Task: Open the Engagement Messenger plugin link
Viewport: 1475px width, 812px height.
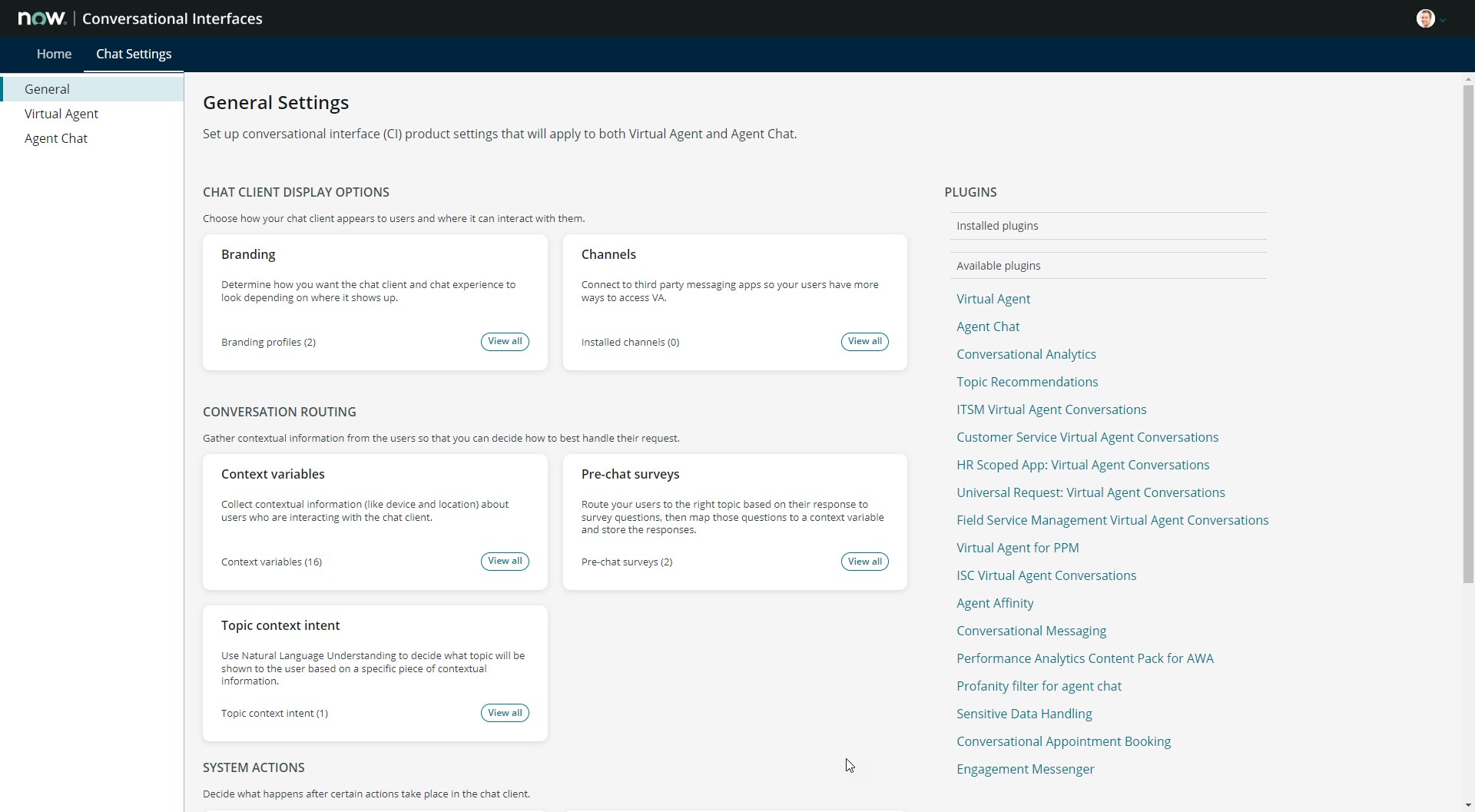Action: point(1026,768)
